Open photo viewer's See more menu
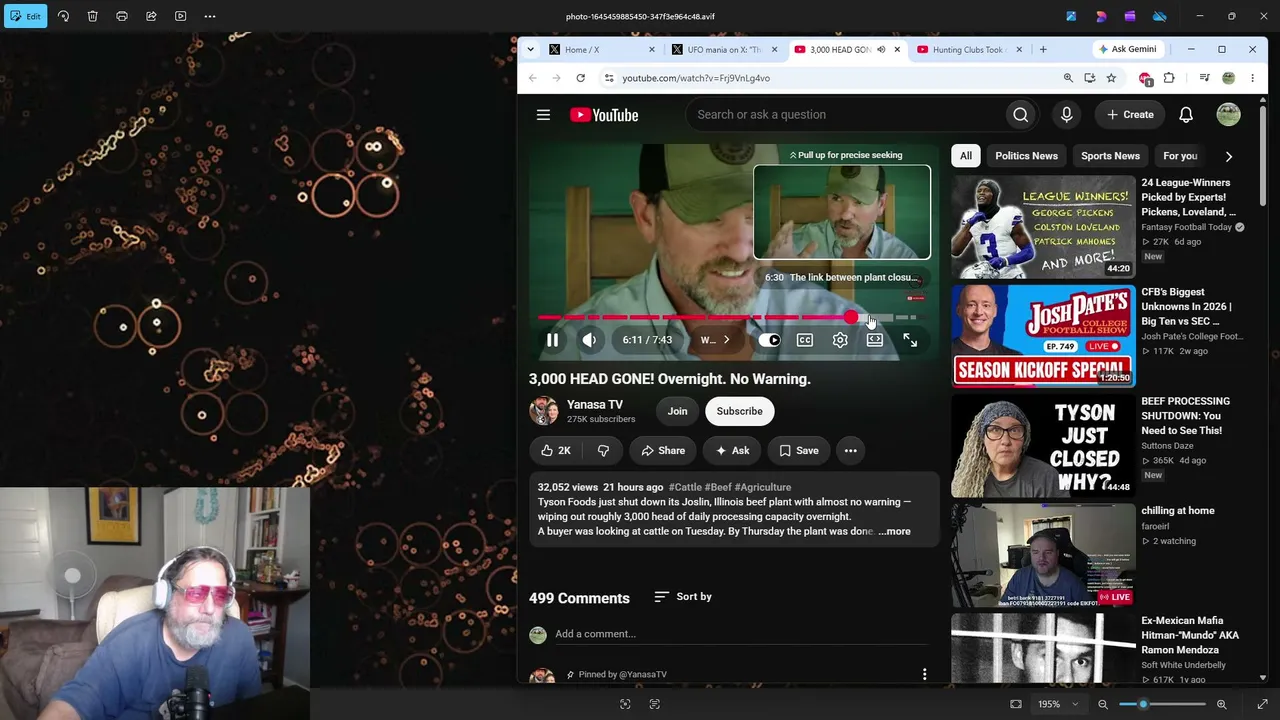 tap(210, 16)
